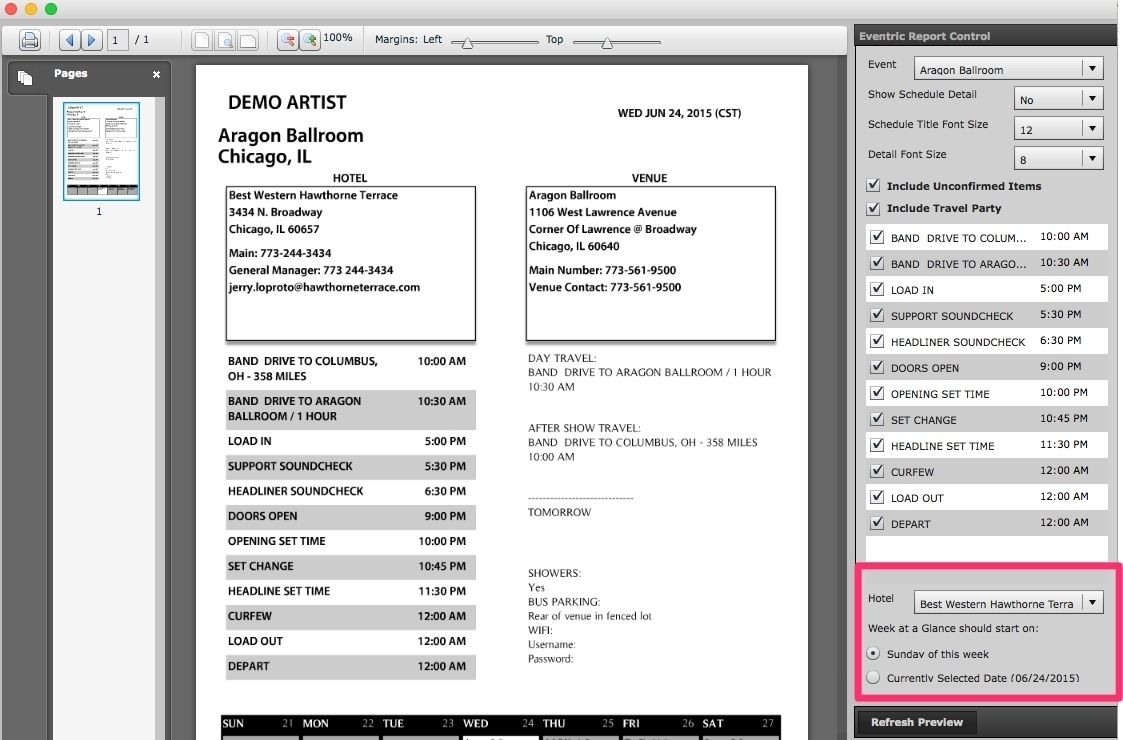Uncheck DOORS OPEN checkbox
Image resolution: width=1123 pixels, height=740 pixels.
(877, 367)
